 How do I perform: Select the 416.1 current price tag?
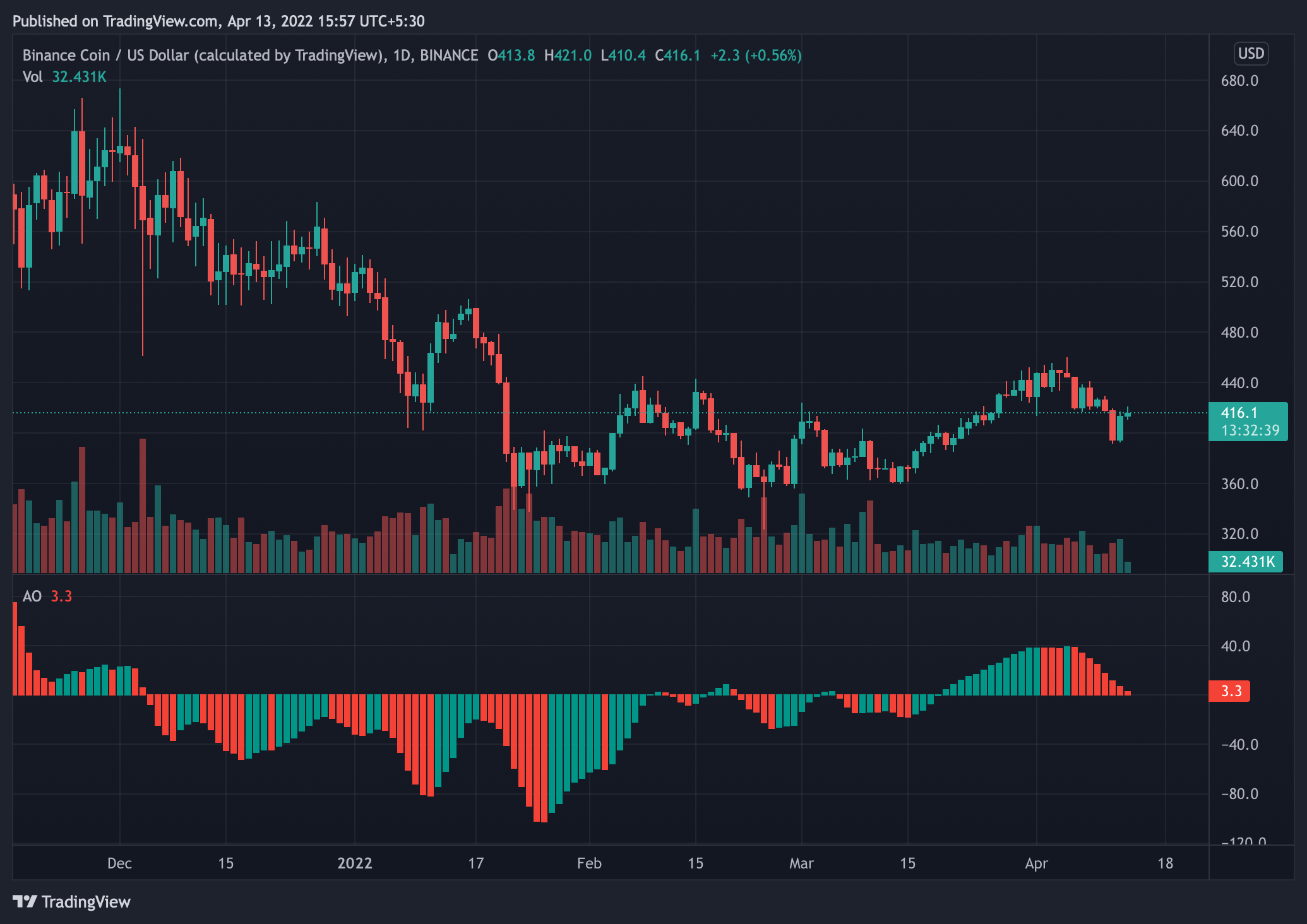[x=1247, y=413]
